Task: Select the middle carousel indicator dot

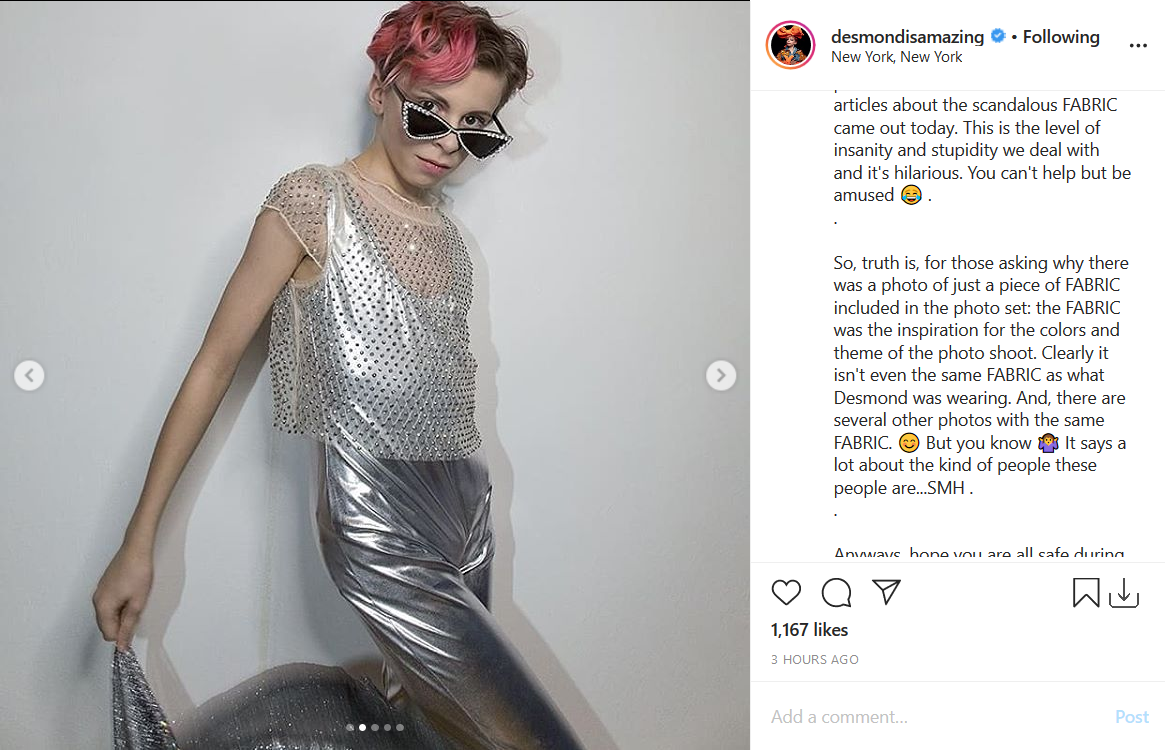Action: coord(374,728)
